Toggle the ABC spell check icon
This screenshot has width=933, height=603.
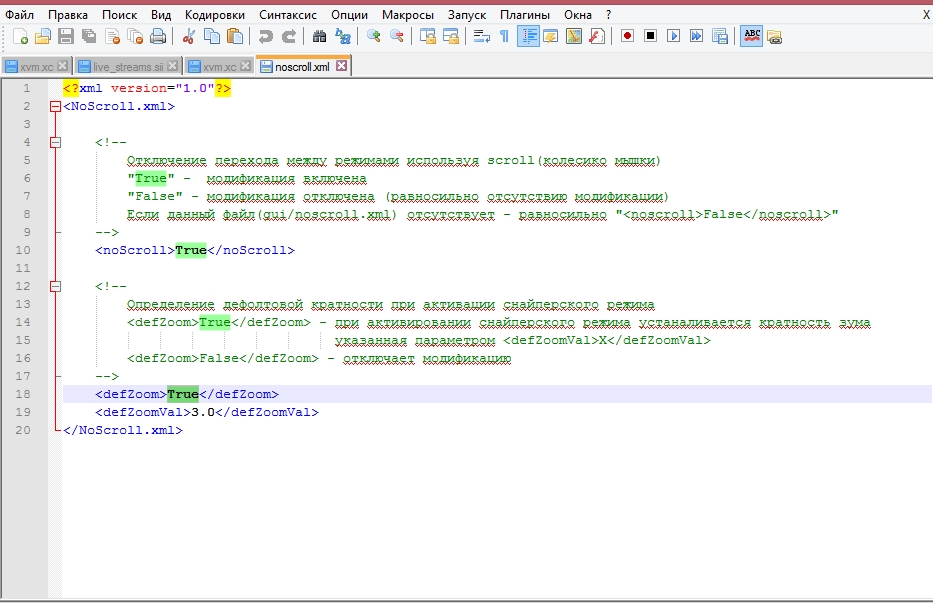click(x=752, y=37)
